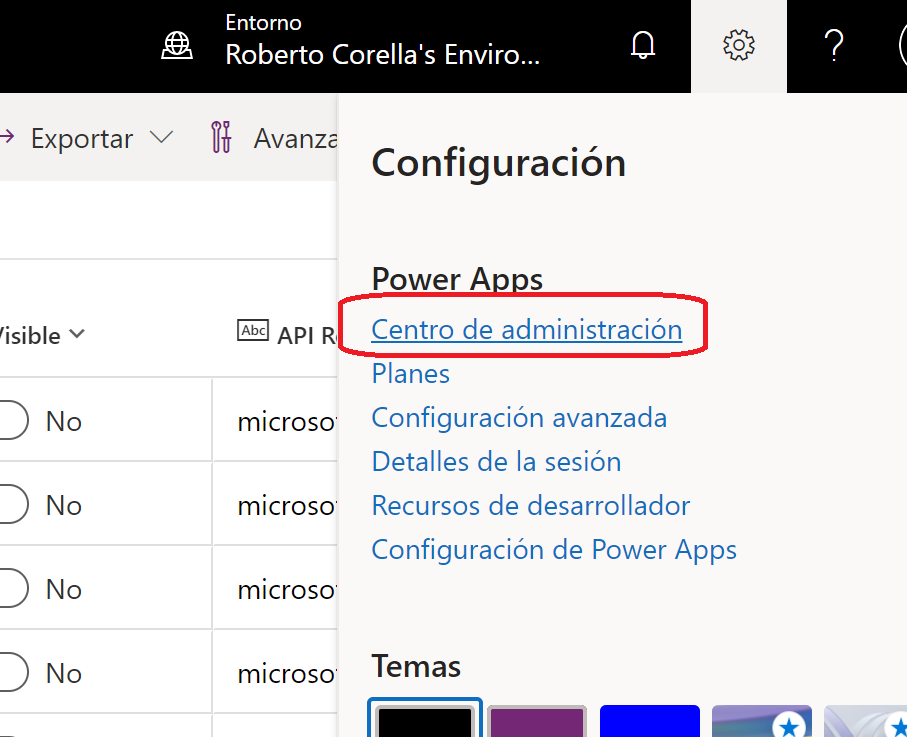907x737 pixels.
Task: Open the Centro de administración link
Action: (526, 330)
